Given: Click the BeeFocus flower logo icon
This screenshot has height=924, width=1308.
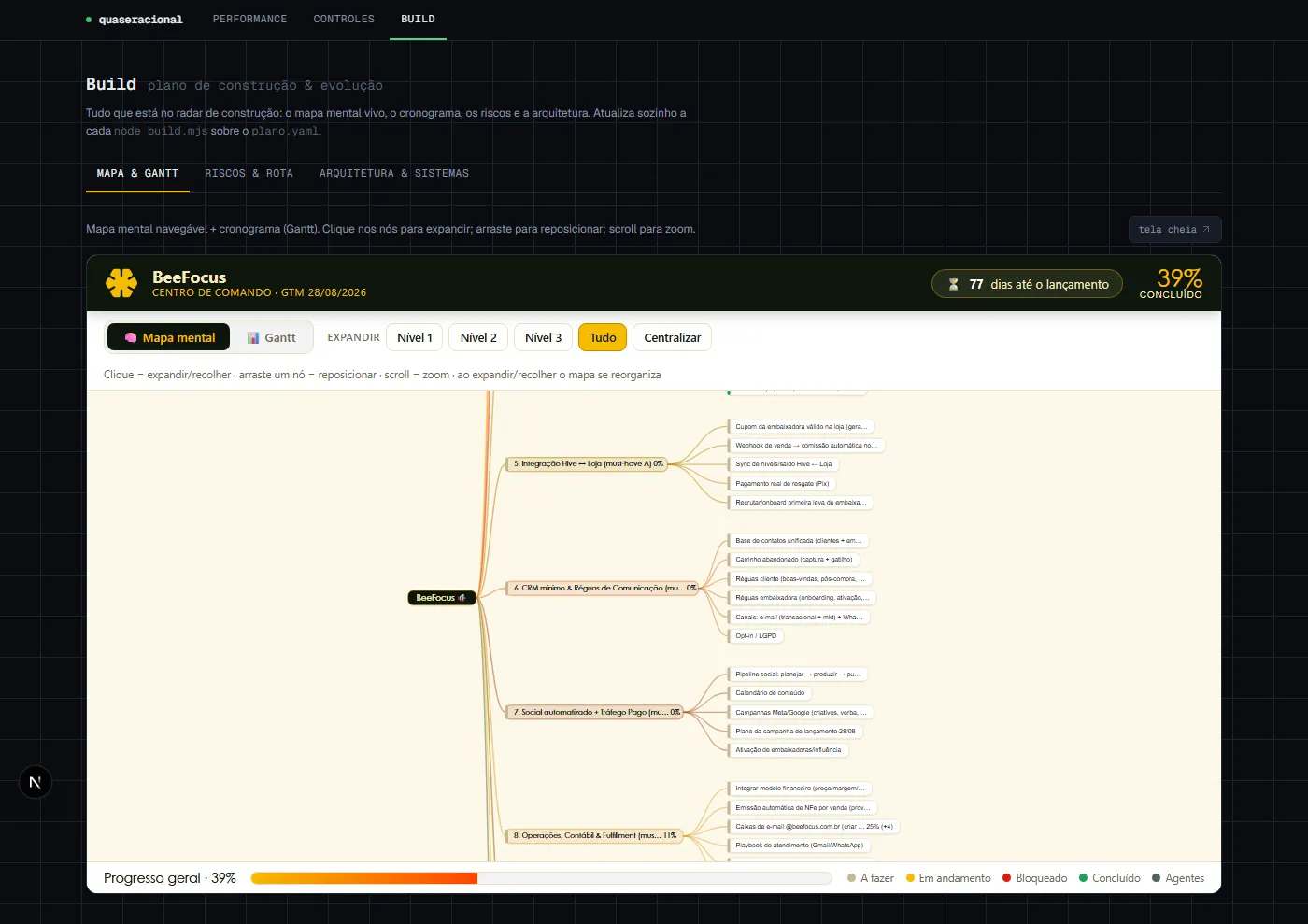Looking at the screenshot, I should pos(121,283).
